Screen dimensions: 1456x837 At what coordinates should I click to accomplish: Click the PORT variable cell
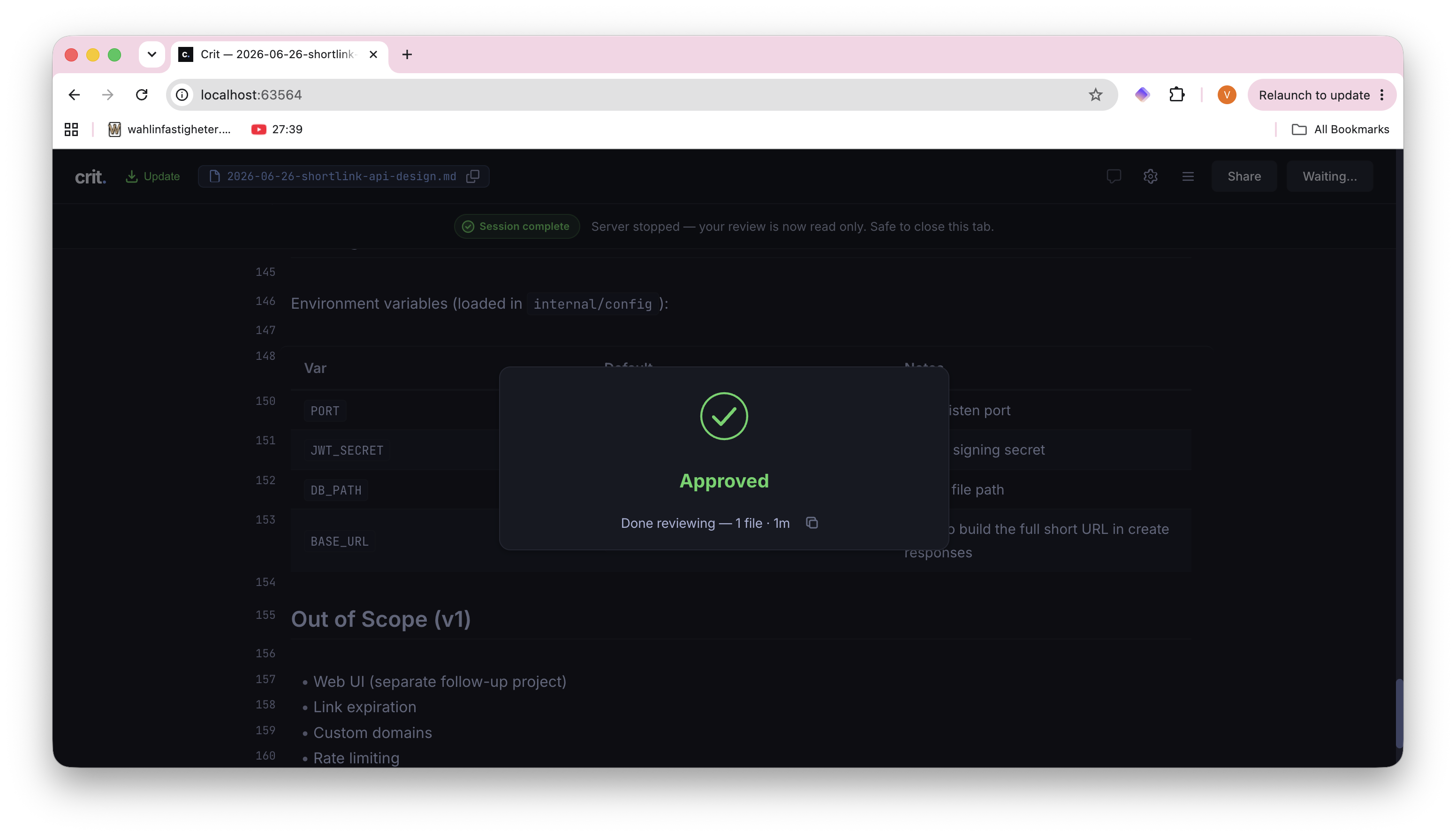click(x=325, y=411)
